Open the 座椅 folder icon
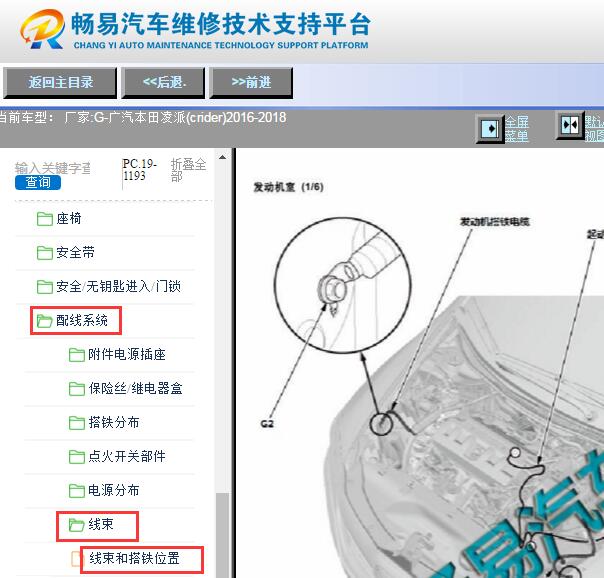Image resolution: width=604 pixels, height=578 pixels. [45, 219]
